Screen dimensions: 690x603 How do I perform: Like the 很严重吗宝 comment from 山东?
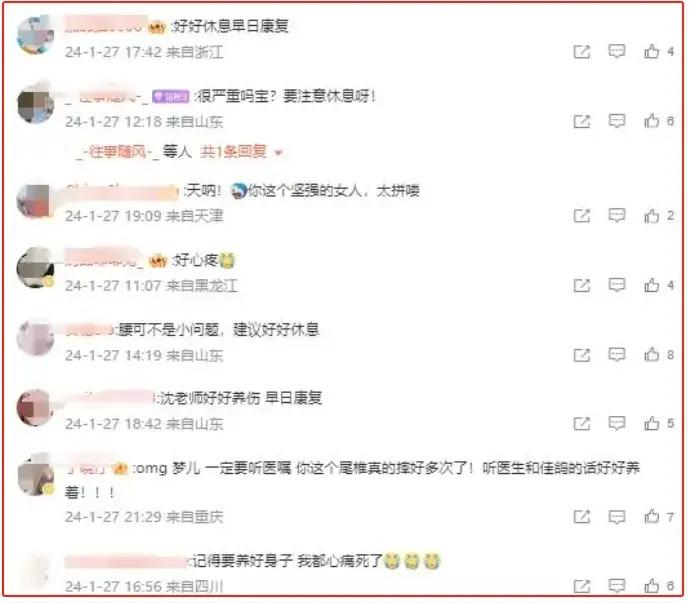(x=652, y=121)
